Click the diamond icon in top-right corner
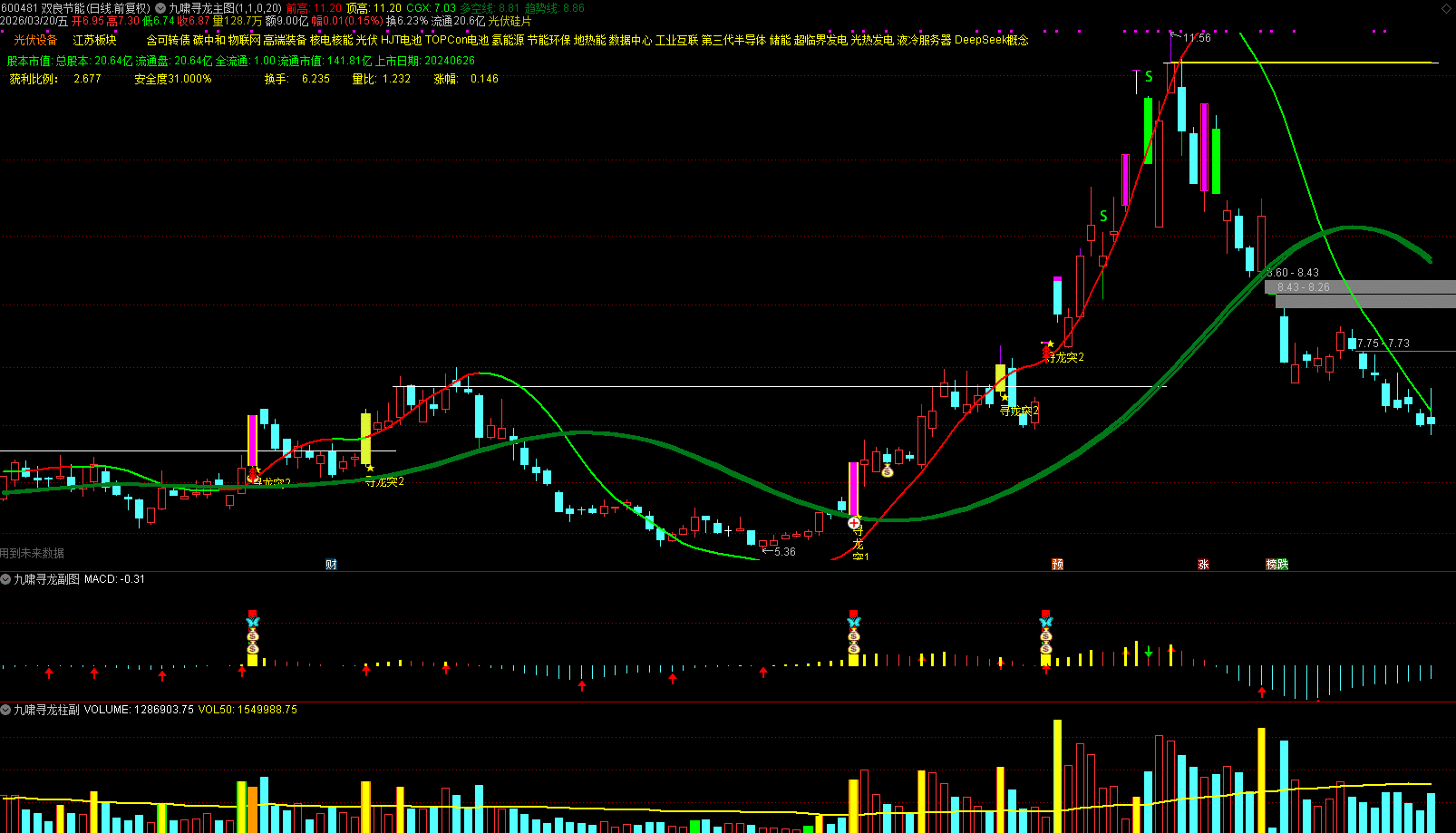The width and height of the screenshot is (1456, 833). point(1446,8)
